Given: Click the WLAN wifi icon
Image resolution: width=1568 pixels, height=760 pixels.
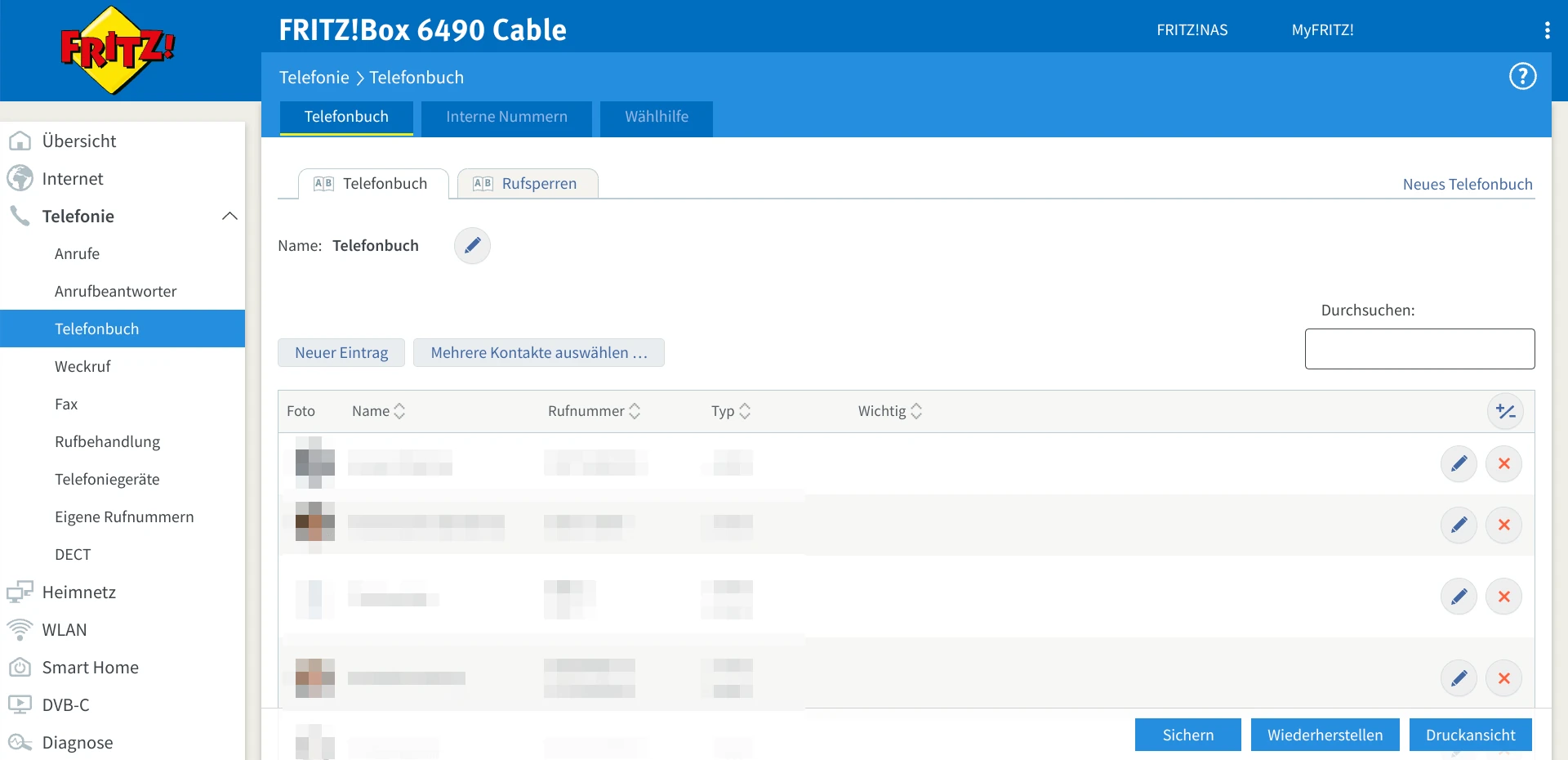Looking at the screenshot, I should pos(20,629).
